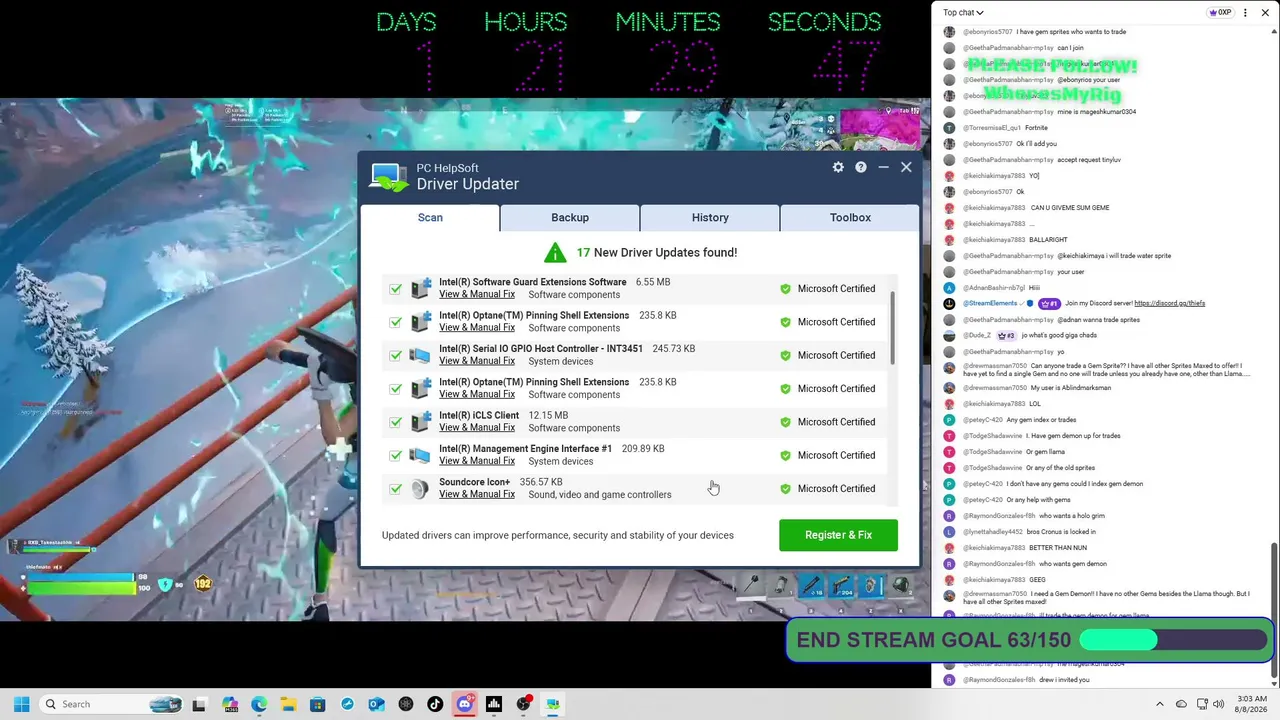Open OBS Studio from the taskbar
Viewport: 1280px width, 720px height.
pos(523,704)
